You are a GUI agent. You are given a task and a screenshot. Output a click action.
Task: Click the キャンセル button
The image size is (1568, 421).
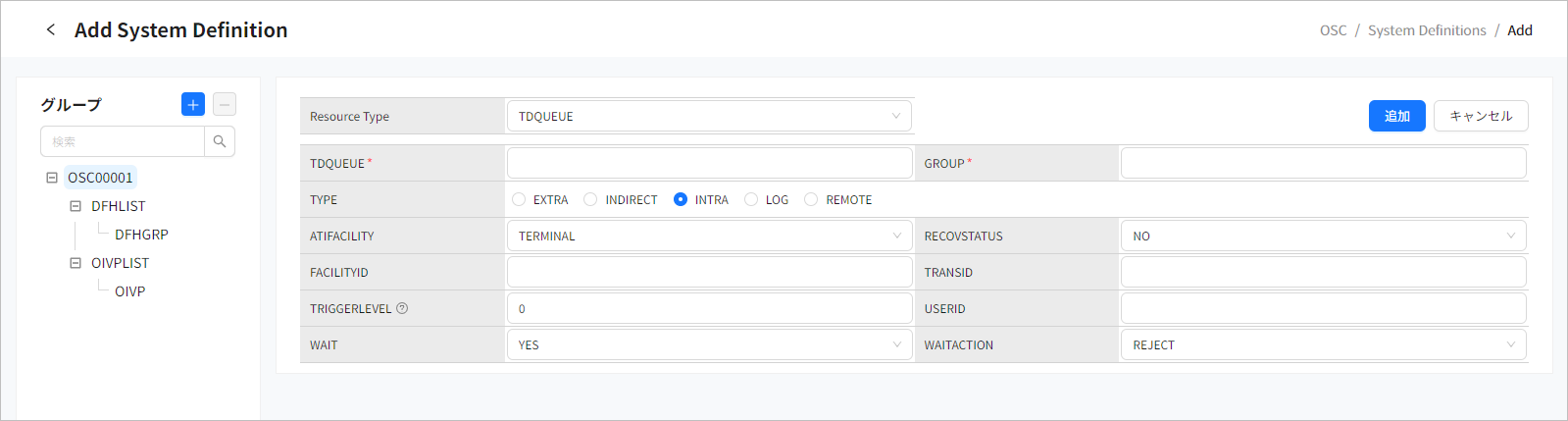(1480, 116)
